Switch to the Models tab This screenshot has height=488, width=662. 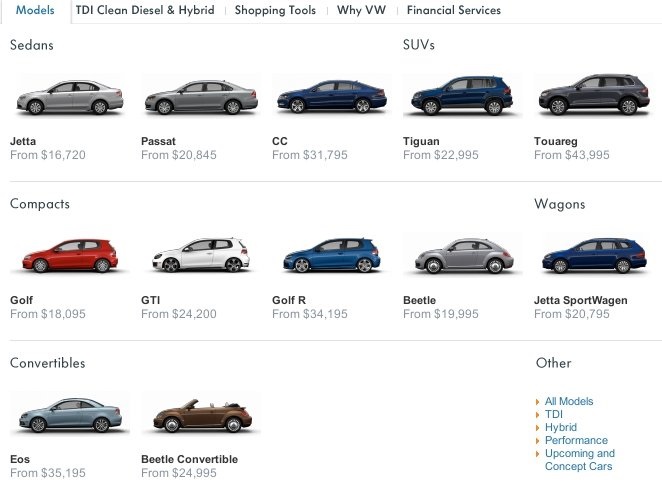click(35, 10)
